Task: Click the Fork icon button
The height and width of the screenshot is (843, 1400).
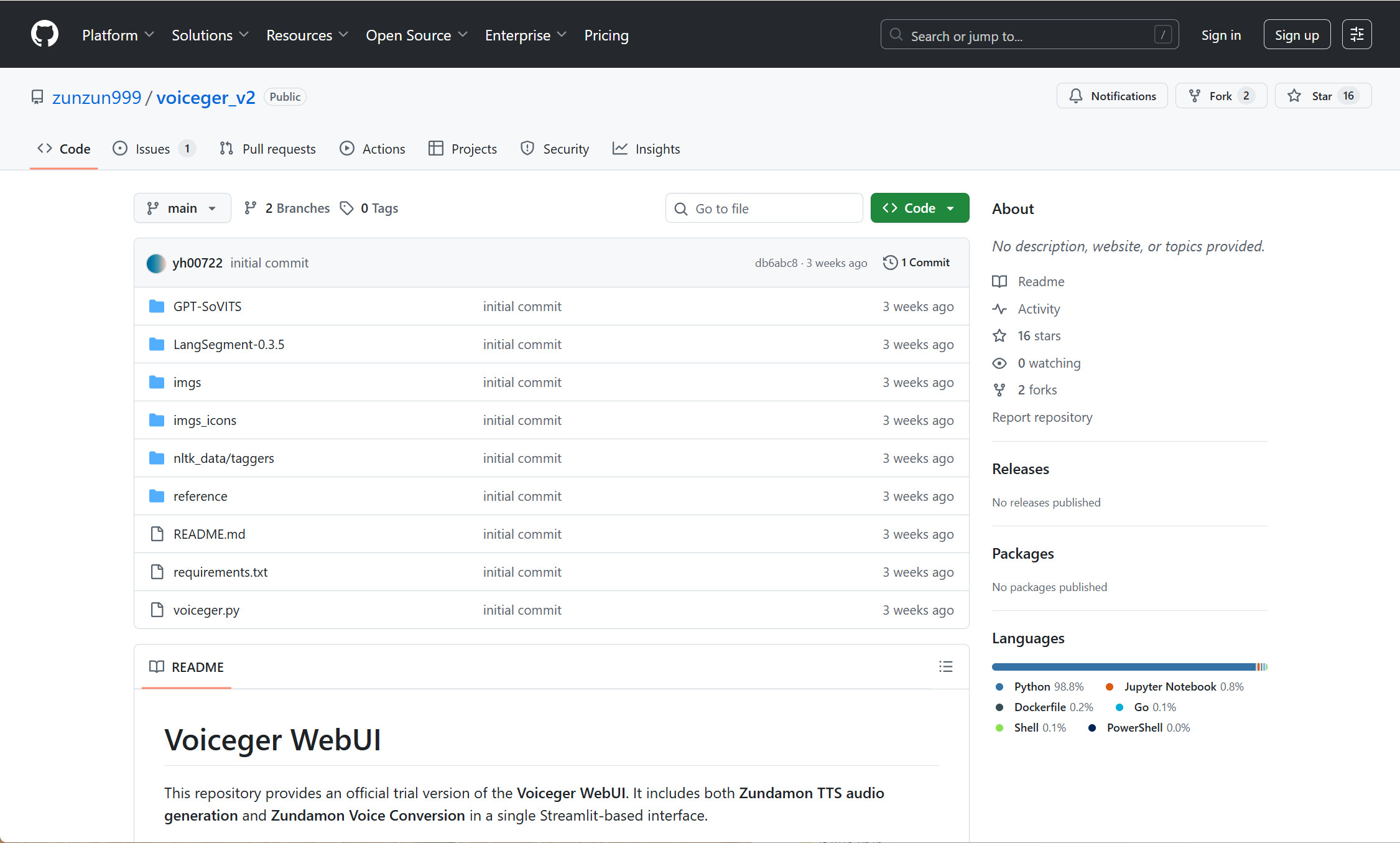Action: pyautogui.click(x=1195, y=96)
